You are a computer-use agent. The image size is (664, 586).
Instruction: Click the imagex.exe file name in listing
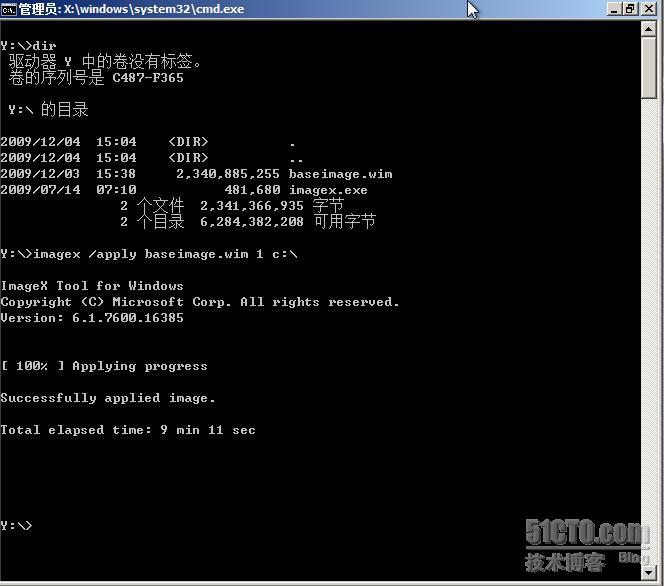[x=328, y=190]
